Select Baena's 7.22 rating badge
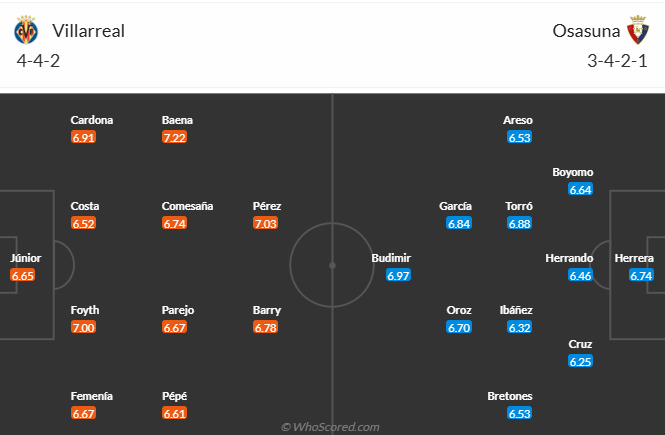Image resolution: width=665 pixels, height=435 pixels. coord(175,137)
